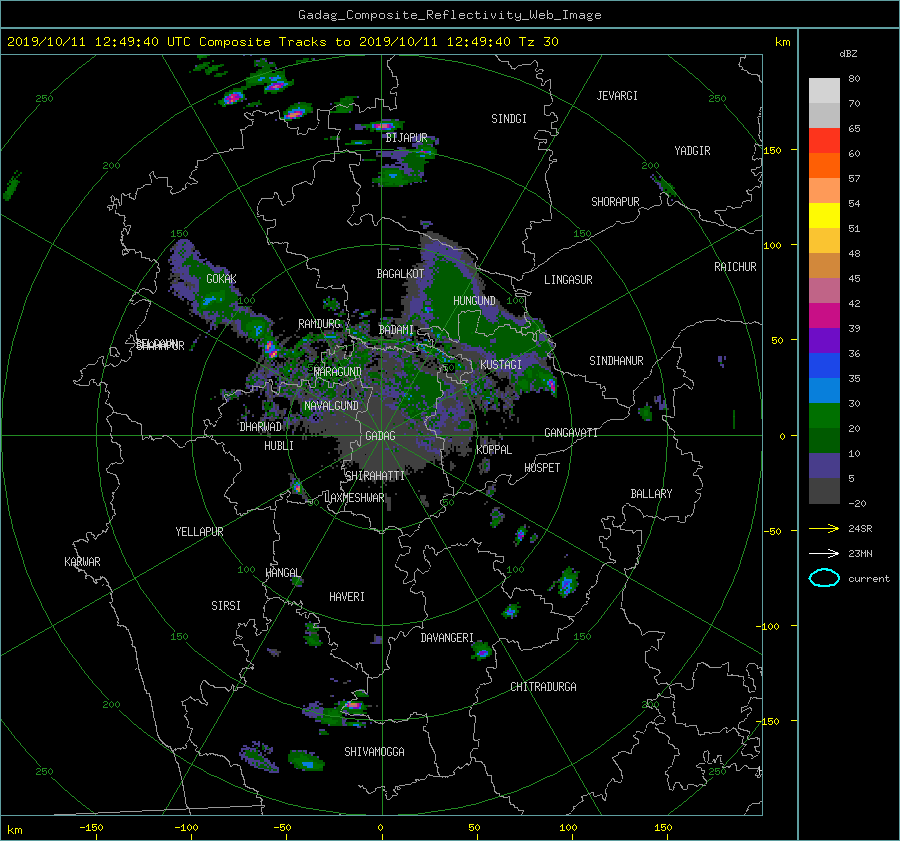Screen dimensions: 900x841
Task: Click the RAMDURG label
Action: coord(319,324)
